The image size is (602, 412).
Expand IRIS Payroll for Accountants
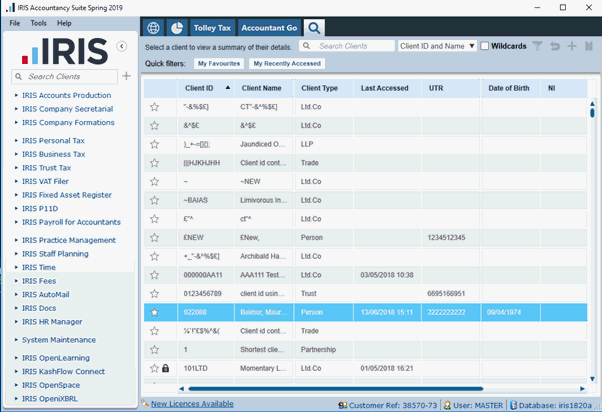pos(16,222)
